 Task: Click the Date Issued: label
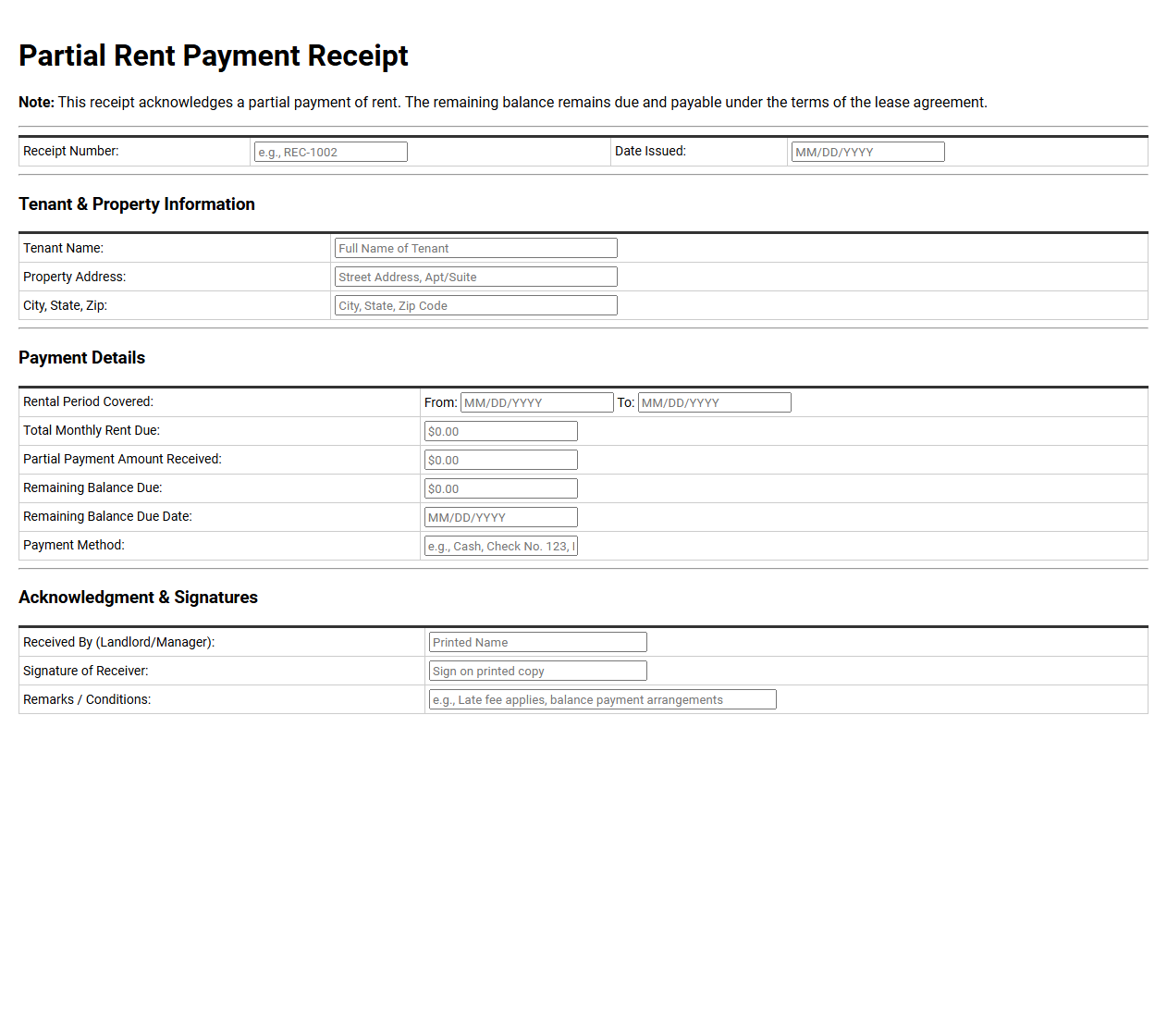(x=651, y=151)
